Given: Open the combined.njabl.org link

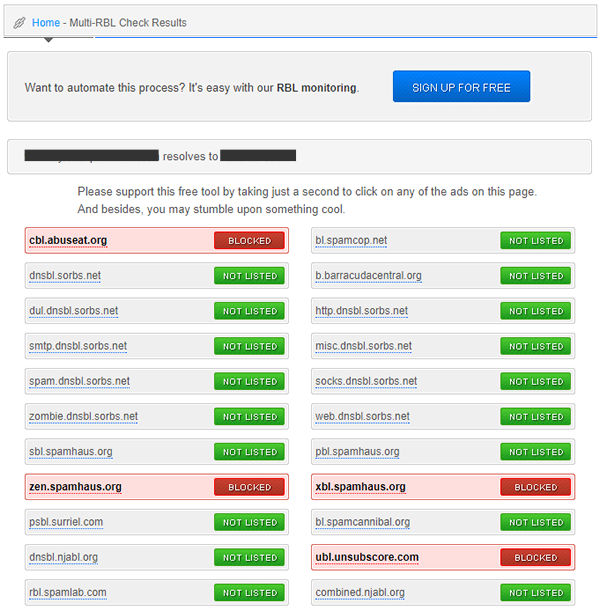Looking at the screenshot, I should pos(360,593).
